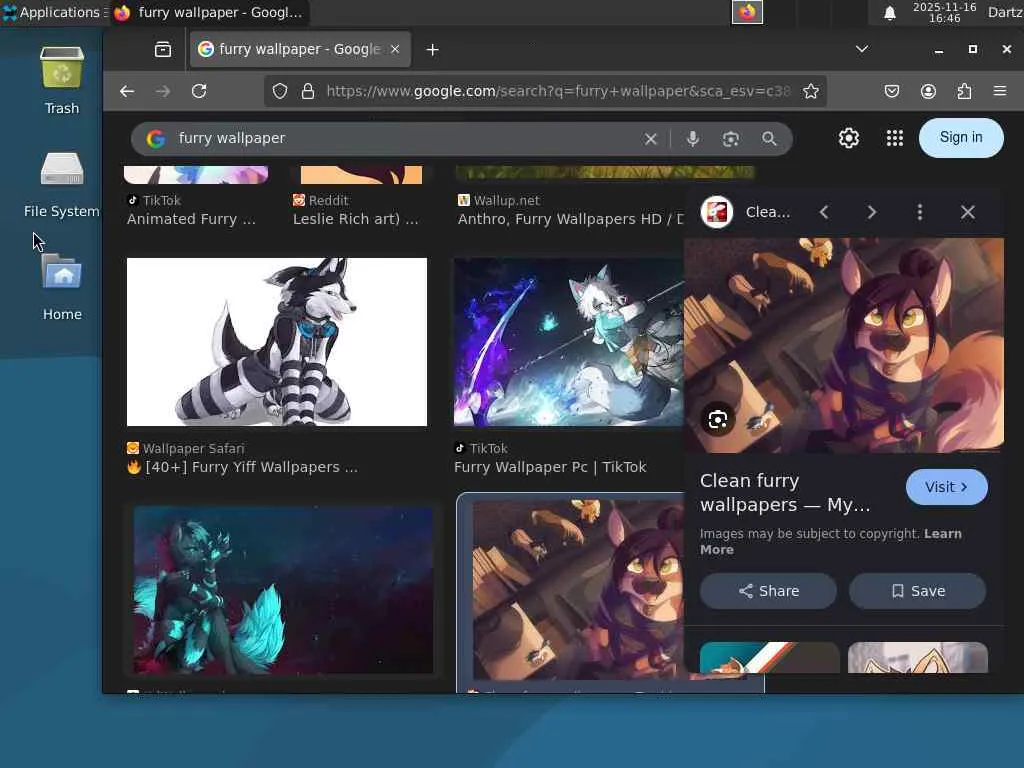Click the workspace switcher Firefox thumbnail
Image resolution: width=1024 pixels, height=768 pixels.
tap(747, 12)
